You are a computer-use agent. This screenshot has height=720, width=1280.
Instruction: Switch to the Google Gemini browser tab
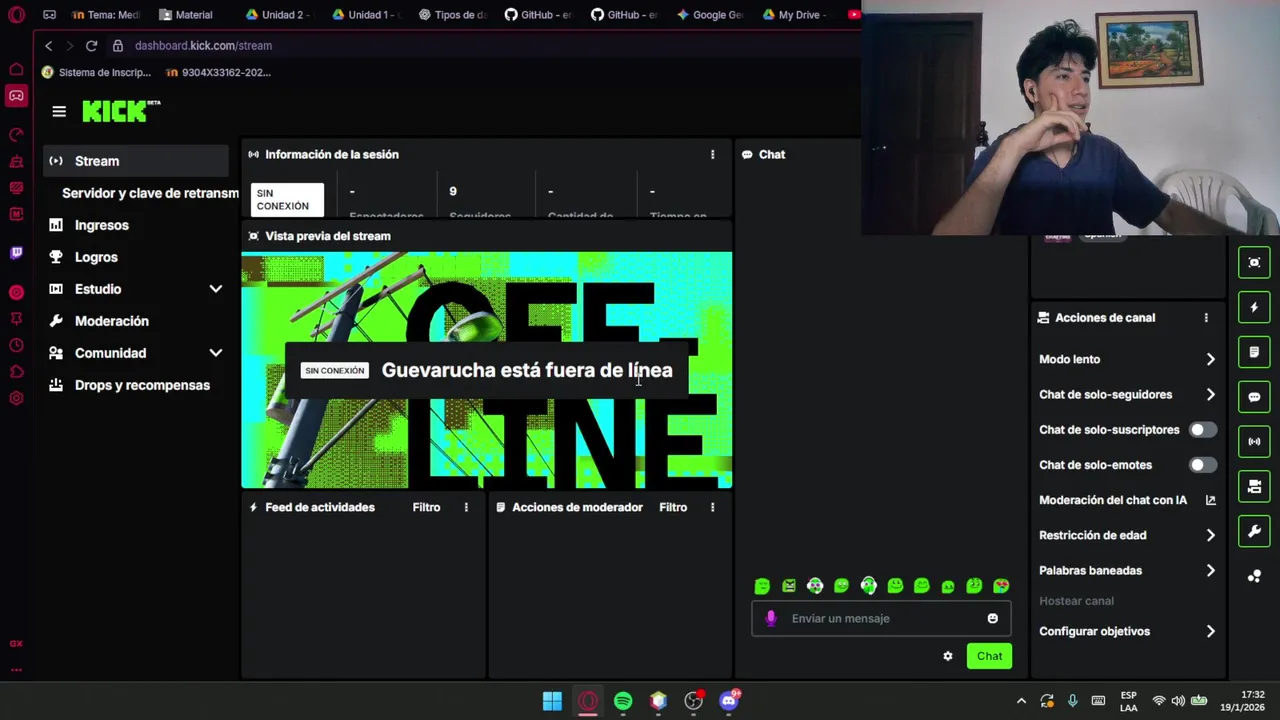tap(709, 15)
